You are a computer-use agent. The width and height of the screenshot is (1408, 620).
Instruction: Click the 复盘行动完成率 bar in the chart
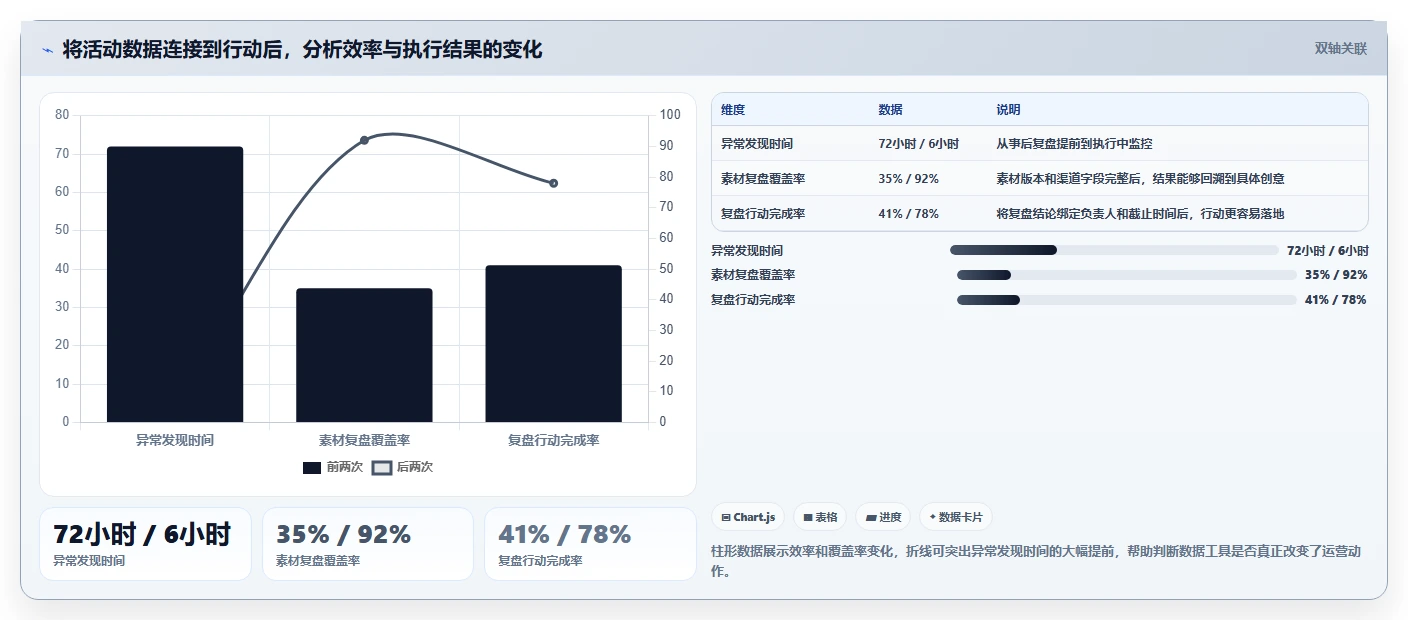553,344
